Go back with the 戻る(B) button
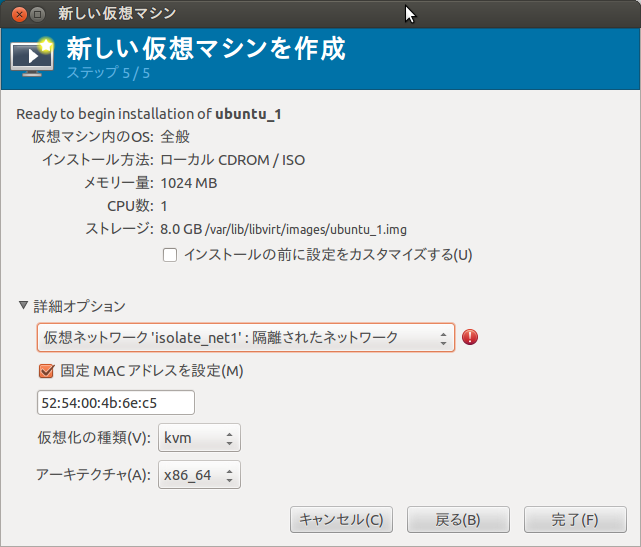The image size is (641, 547). 458,519
